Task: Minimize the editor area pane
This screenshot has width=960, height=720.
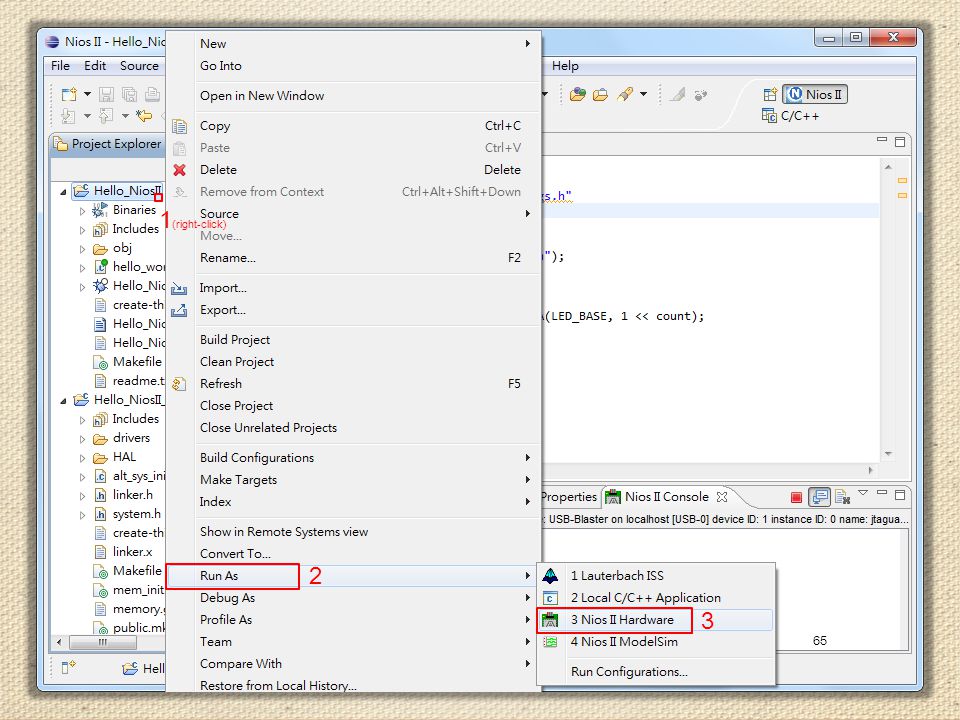Action: point(882,140)
